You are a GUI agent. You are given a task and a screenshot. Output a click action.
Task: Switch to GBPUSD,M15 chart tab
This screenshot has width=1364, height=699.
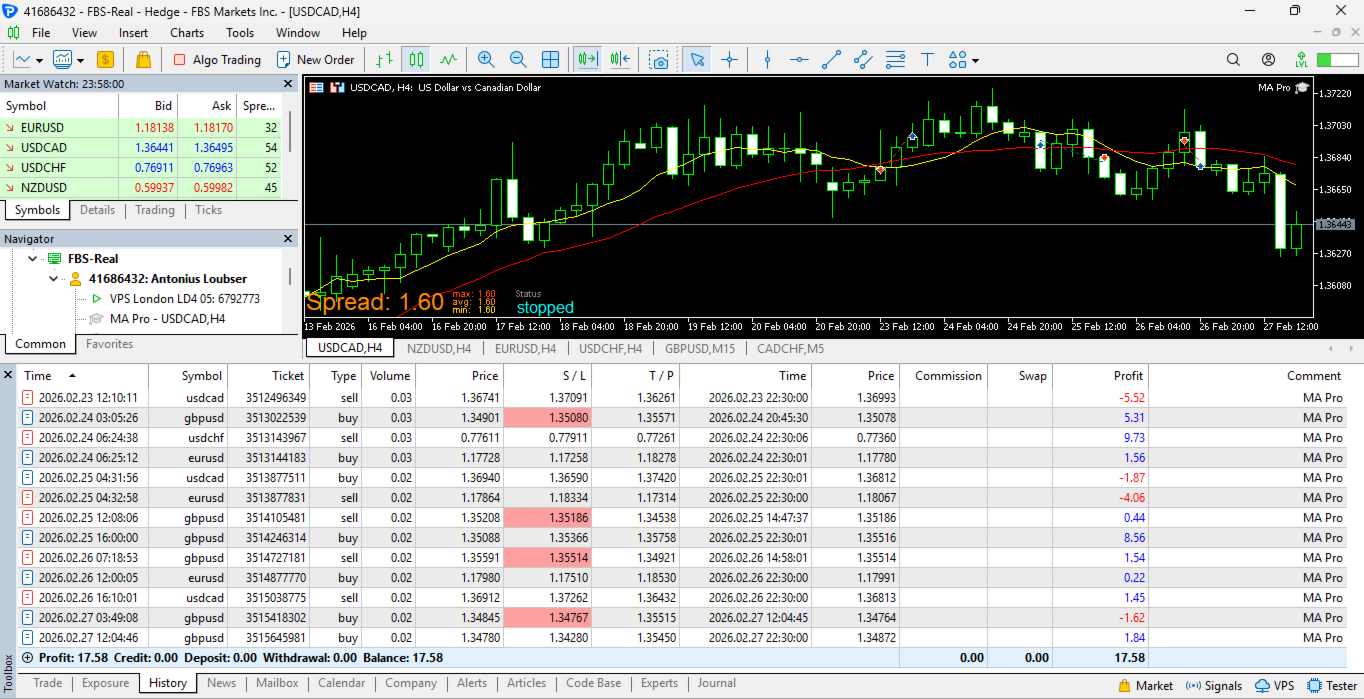click(x=700, y=348)
